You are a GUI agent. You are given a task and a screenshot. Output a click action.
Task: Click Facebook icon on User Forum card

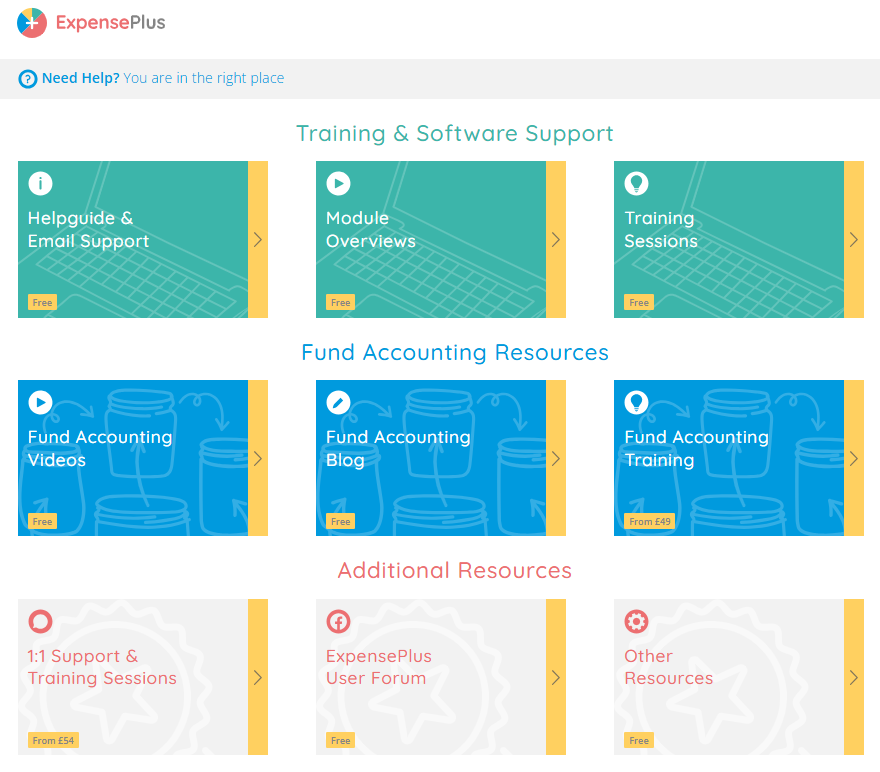pyautogui.click(x=338, y=622)
